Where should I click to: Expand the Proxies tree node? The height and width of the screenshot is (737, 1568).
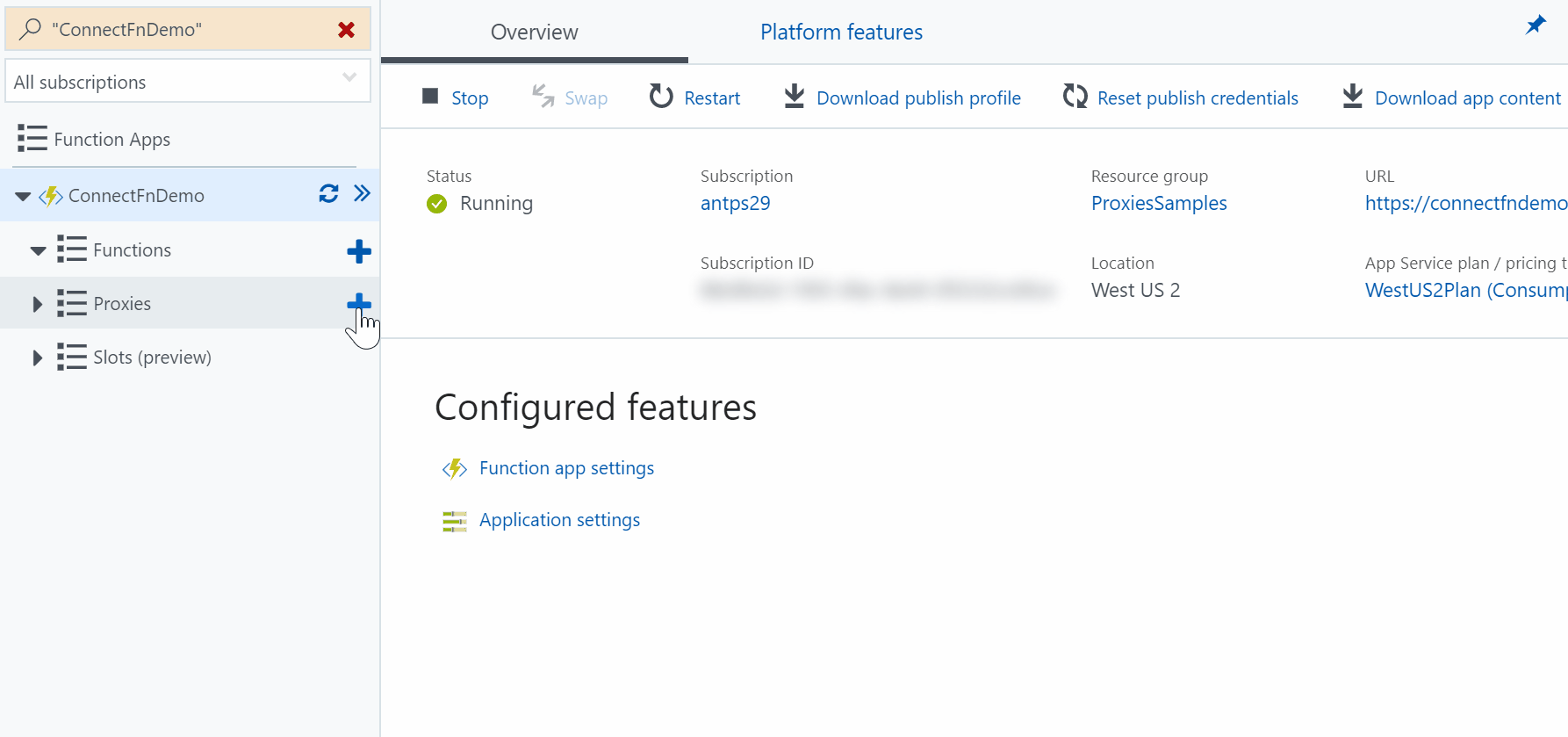37,304
